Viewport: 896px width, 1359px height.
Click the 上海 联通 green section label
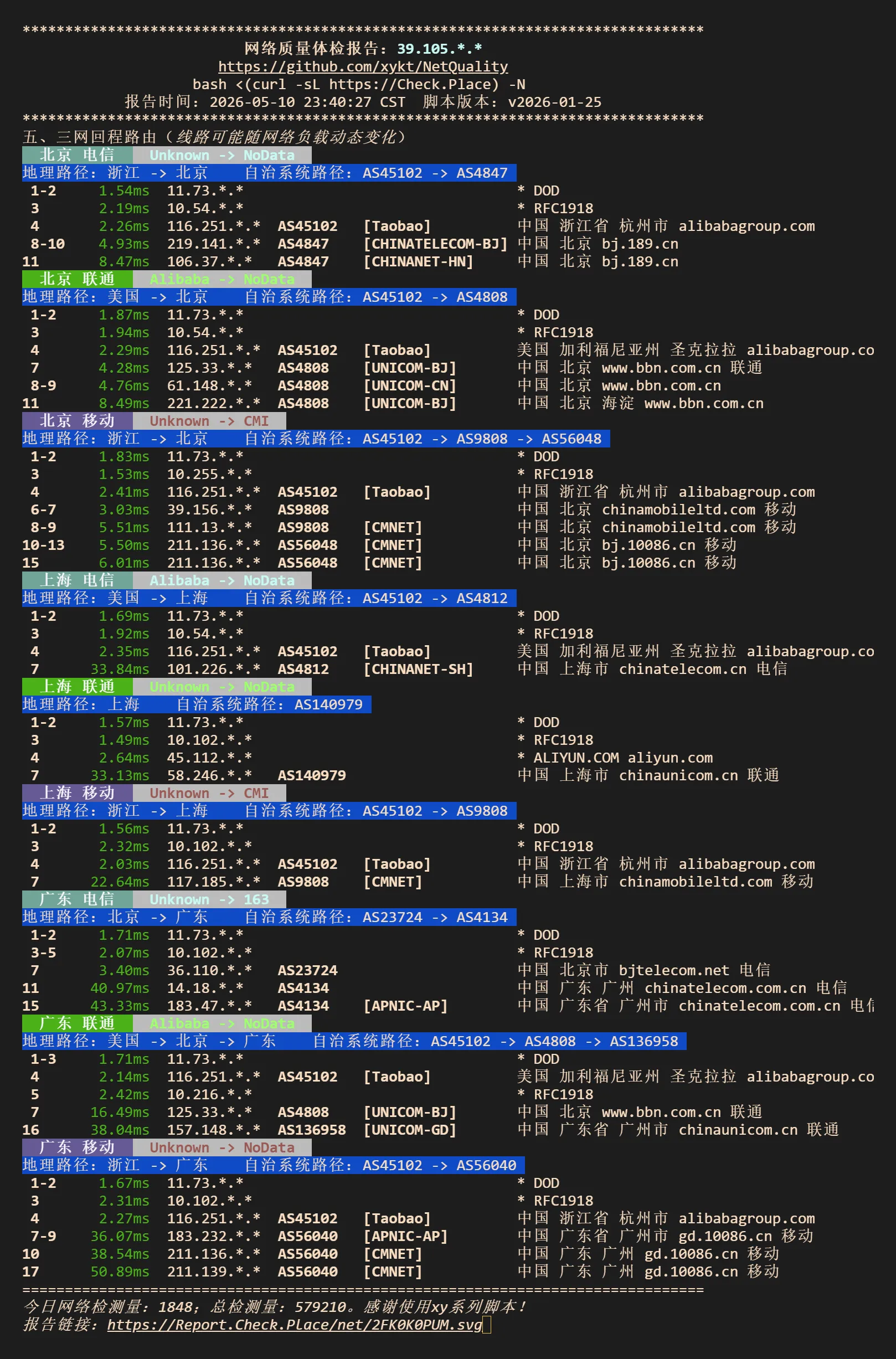[x=77, y=686]
